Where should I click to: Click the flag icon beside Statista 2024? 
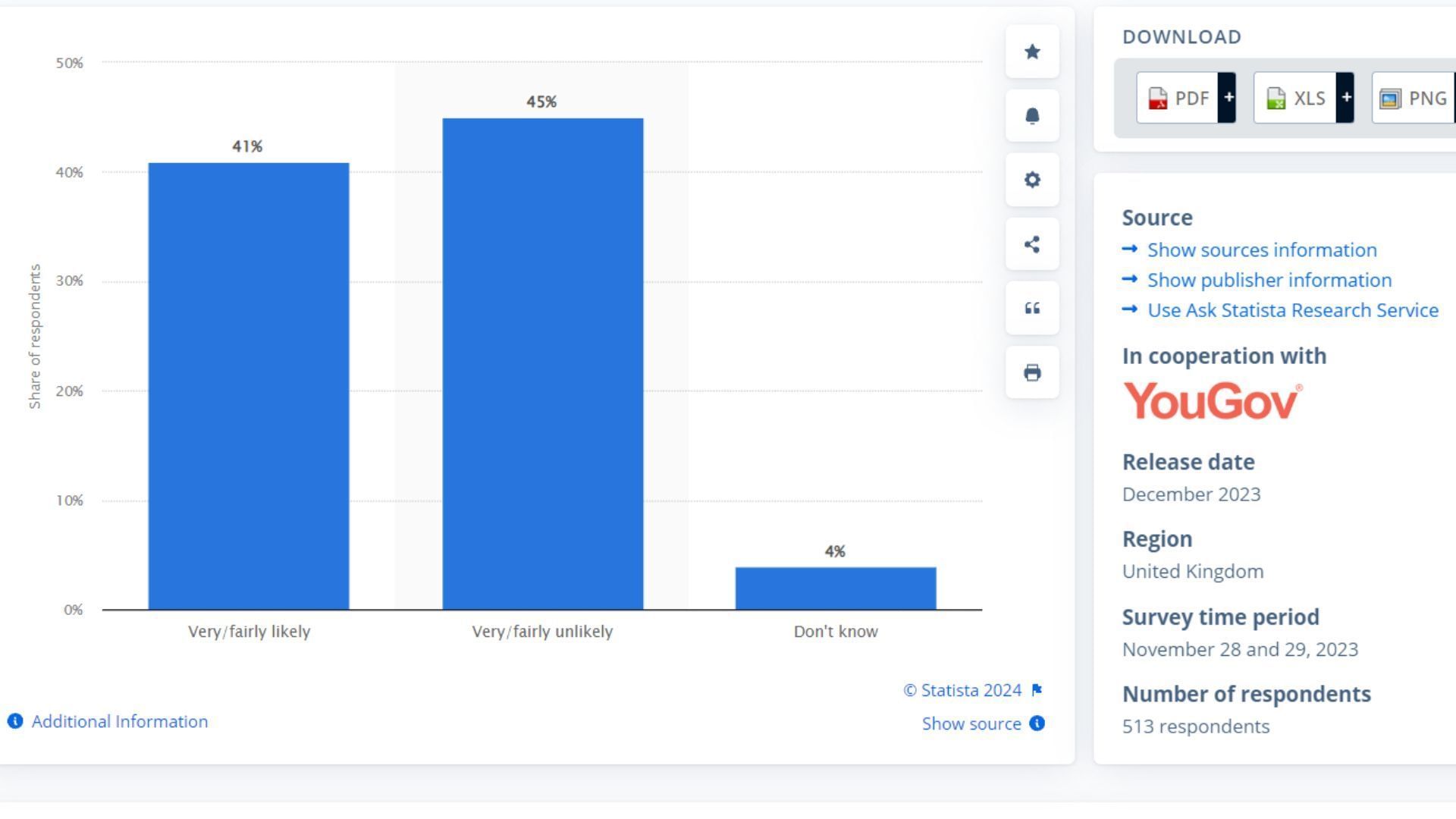(1037, 690)
